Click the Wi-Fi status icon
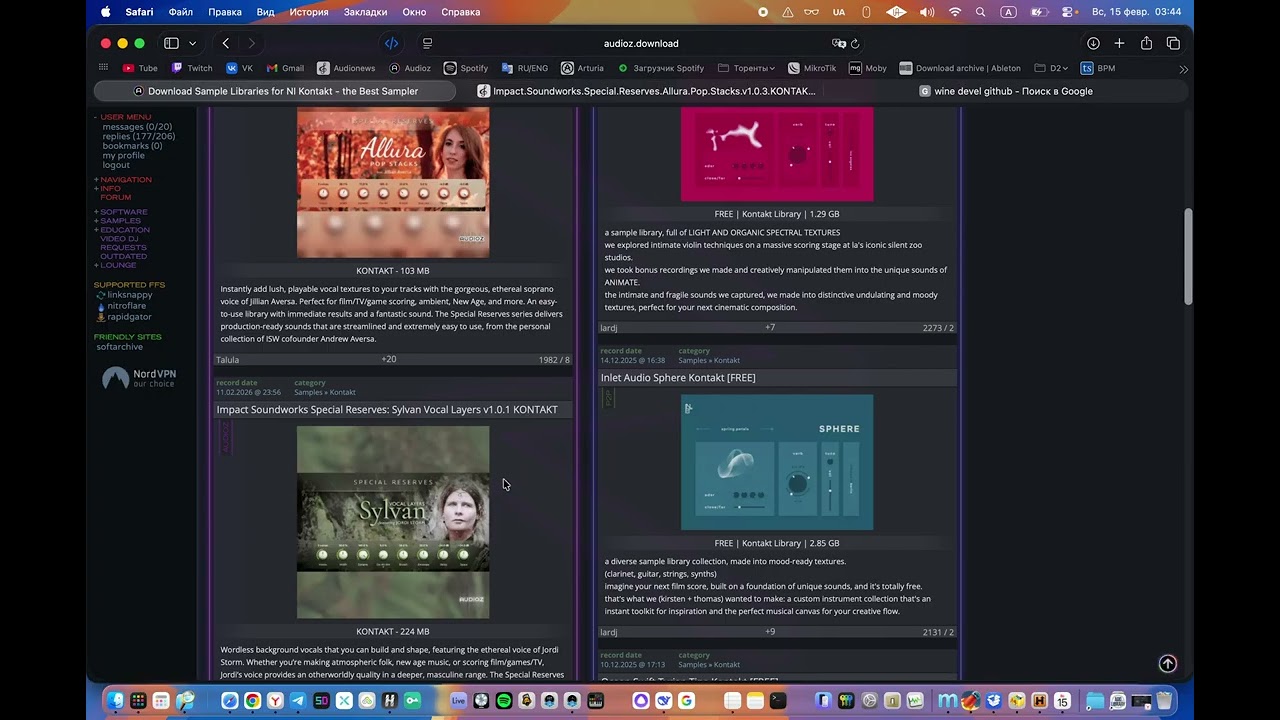The height and width of the screenshot is (720, 1280). (x=954, y=12)
